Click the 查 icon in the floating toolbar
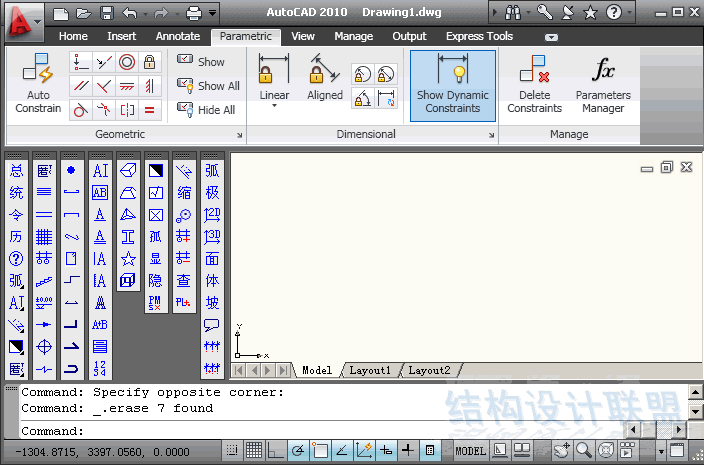Screen dimensions: 704x465 [184, 281]
